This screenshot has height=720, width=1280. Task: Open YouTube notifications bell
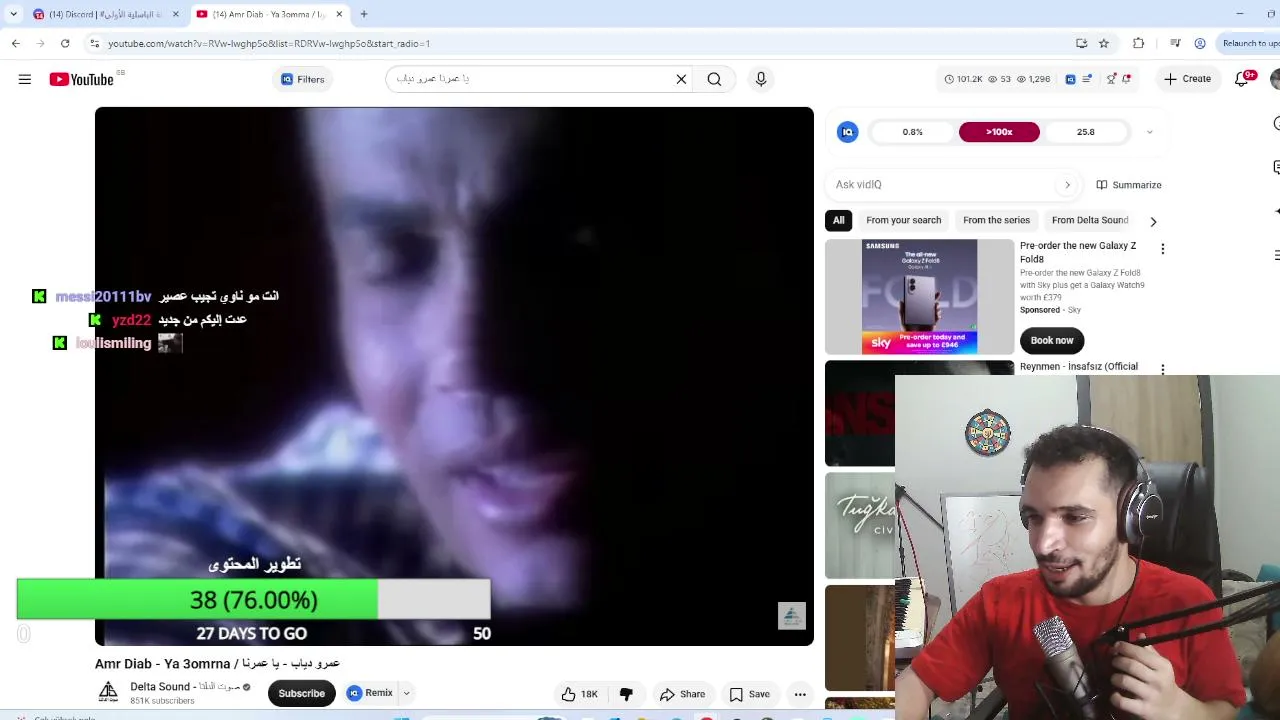(x=1242, y=79)
